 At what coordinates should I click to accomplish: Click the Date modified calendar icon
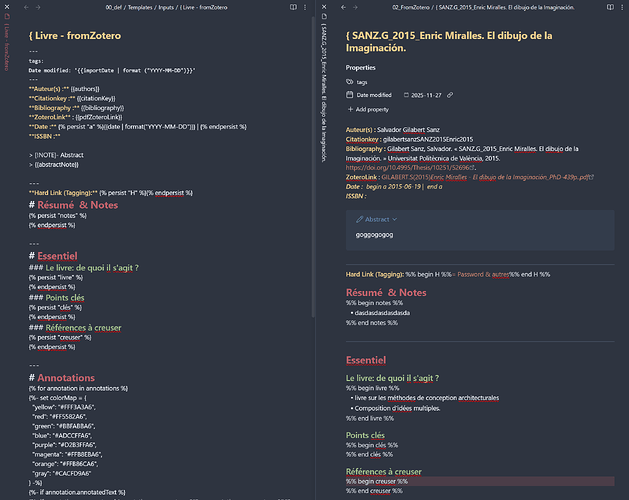pos(349,95)
